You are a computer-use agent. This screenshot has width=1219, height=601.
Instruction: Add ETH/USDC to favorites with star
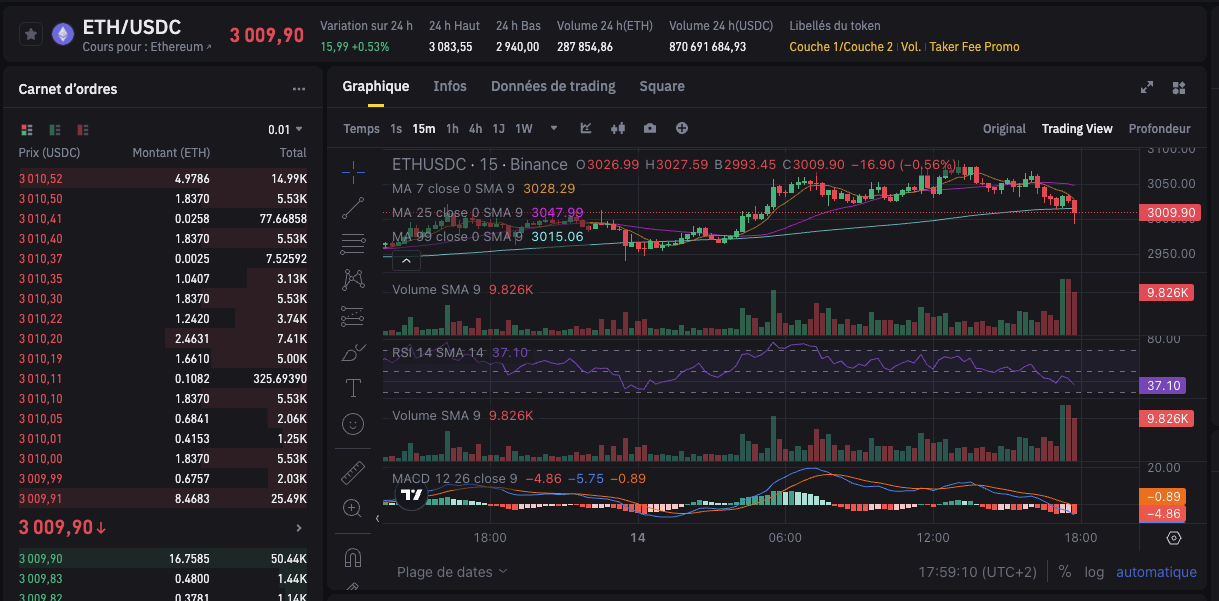click(x=31, y=34)
